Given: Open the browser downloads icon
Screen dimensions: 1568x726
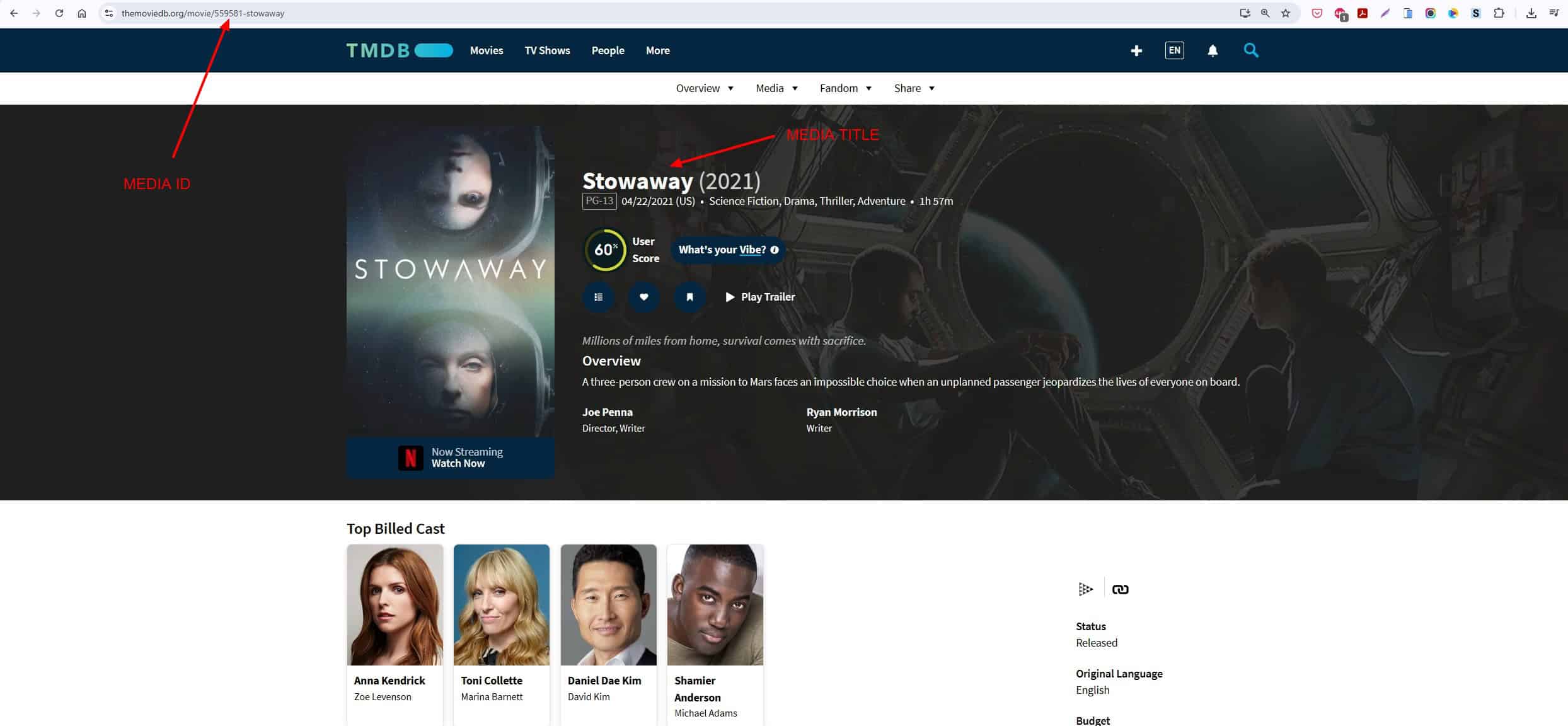Looking at the screenshot, I should click(x=1531, y=13).
